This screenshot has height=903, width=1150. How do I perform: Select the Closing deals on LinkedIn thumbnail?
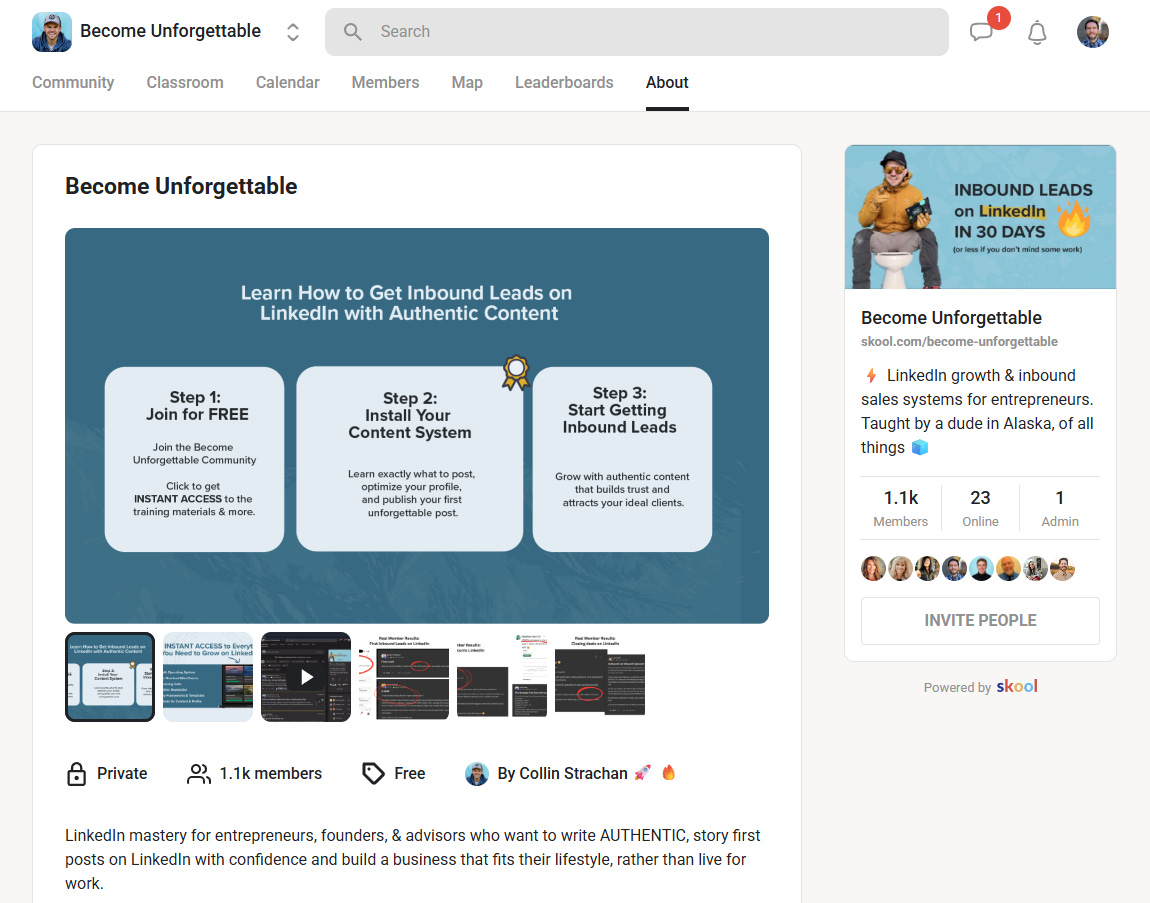600,677
